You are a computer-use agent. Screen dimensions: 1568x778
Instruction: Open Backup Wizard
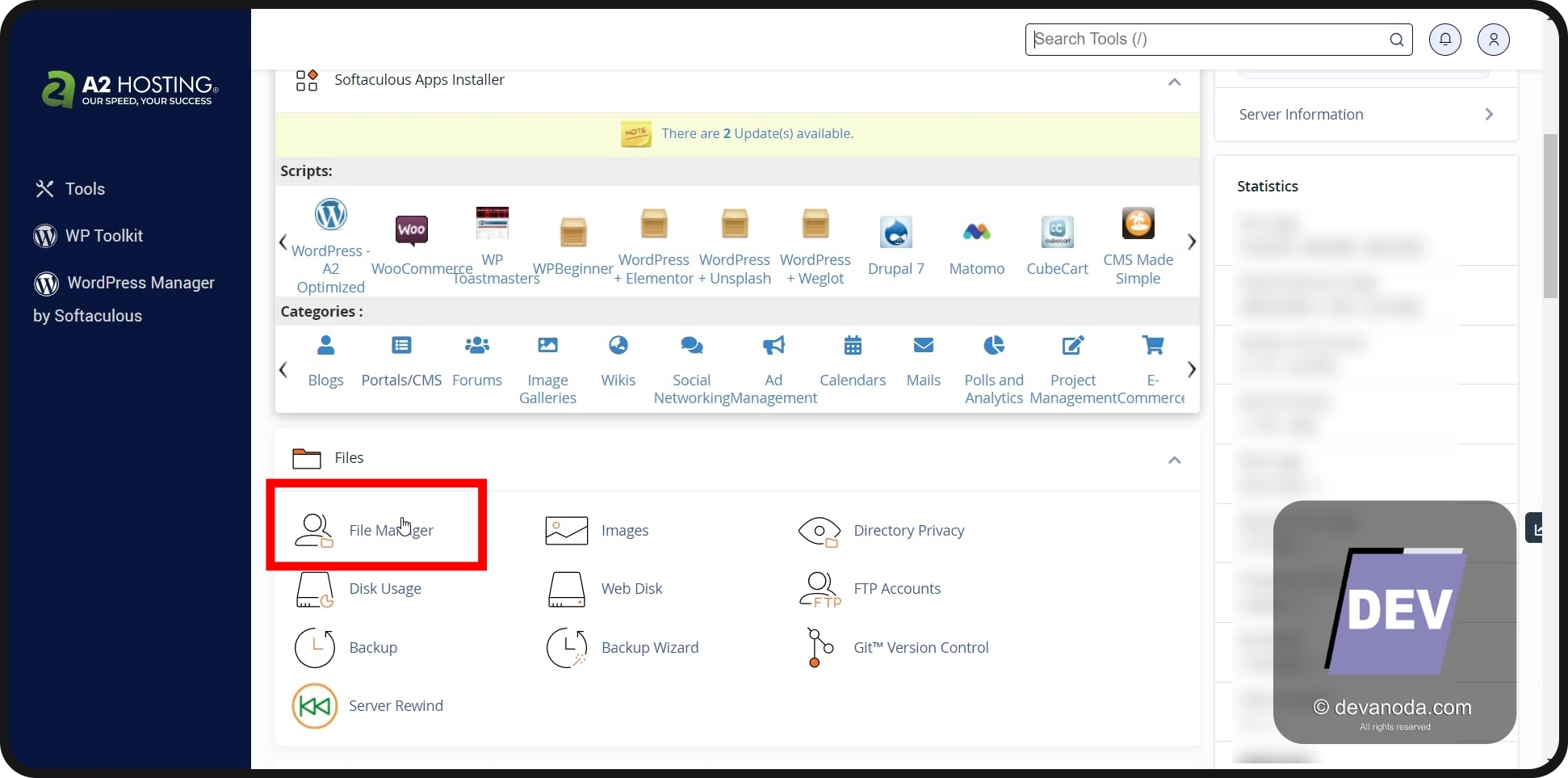(622, 648)
